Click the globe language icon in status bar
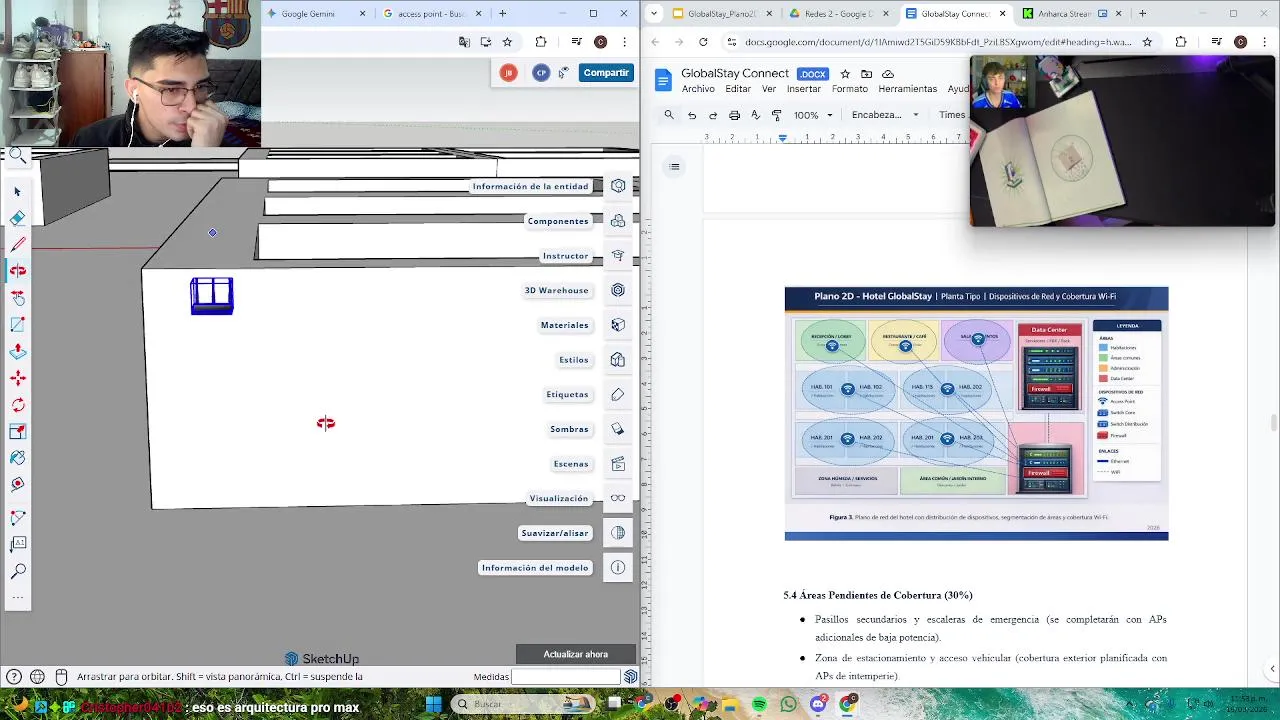 [x=37, y=677]
